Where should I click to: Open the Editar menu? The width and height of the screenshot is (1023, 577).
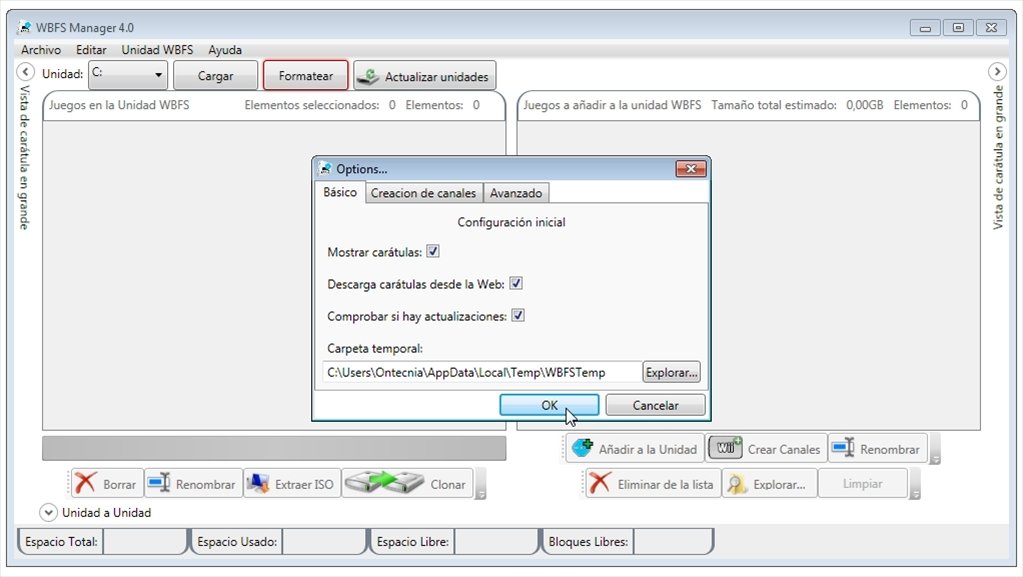[91, 50]
